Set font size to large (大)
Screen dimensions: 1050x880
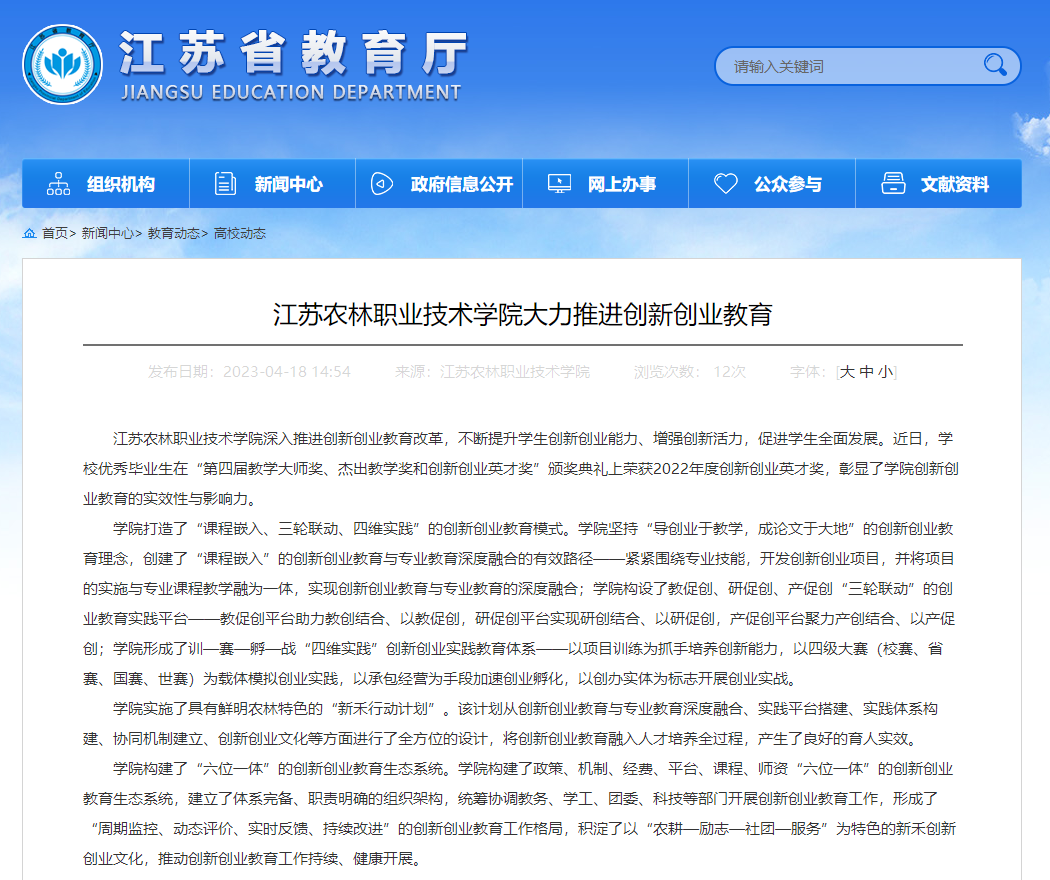tap(847, 372)
